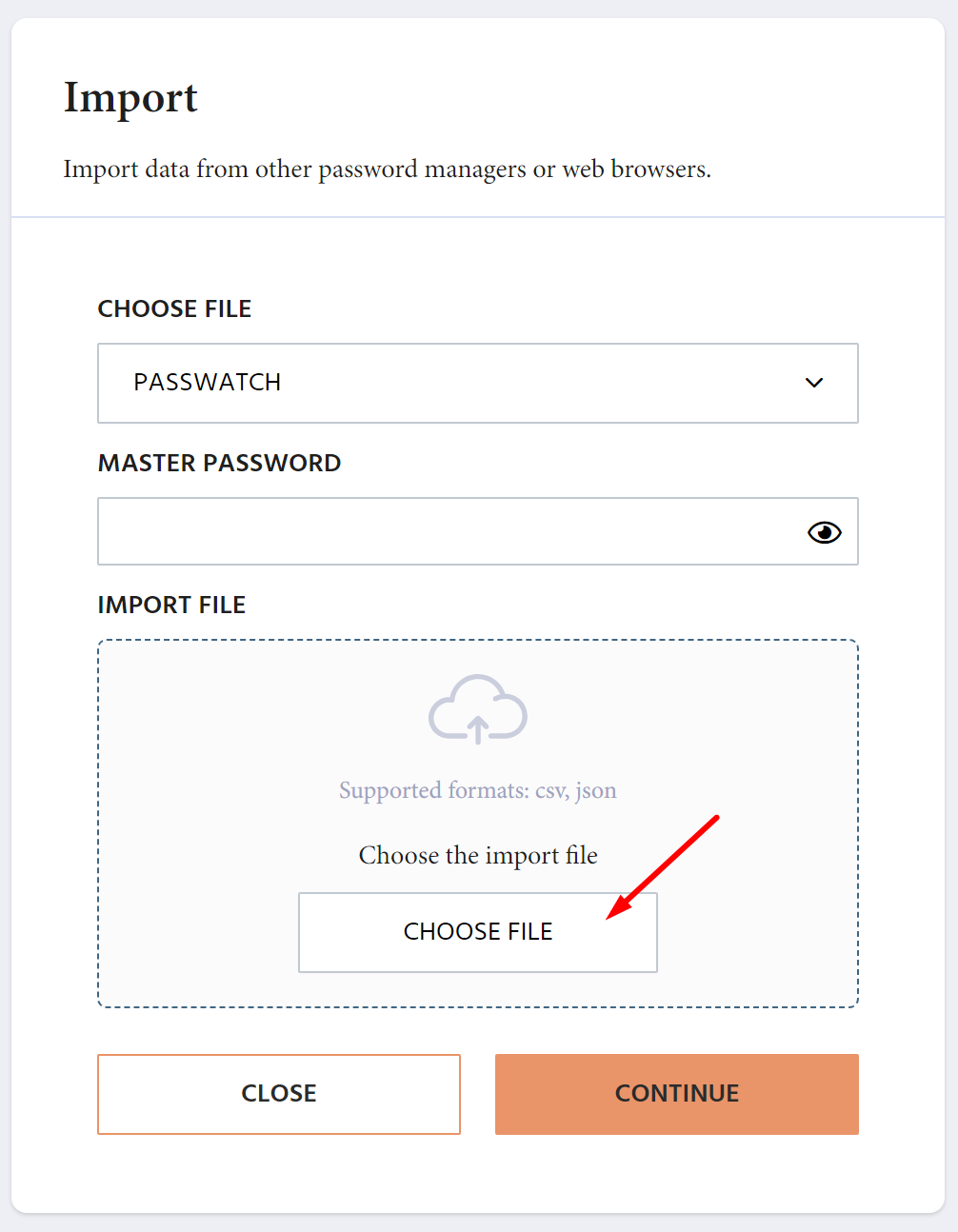Click the 'Supported formats: csv, json' text
The width and height of the screenshot is (958, 1232).
(x=478, y=790)
